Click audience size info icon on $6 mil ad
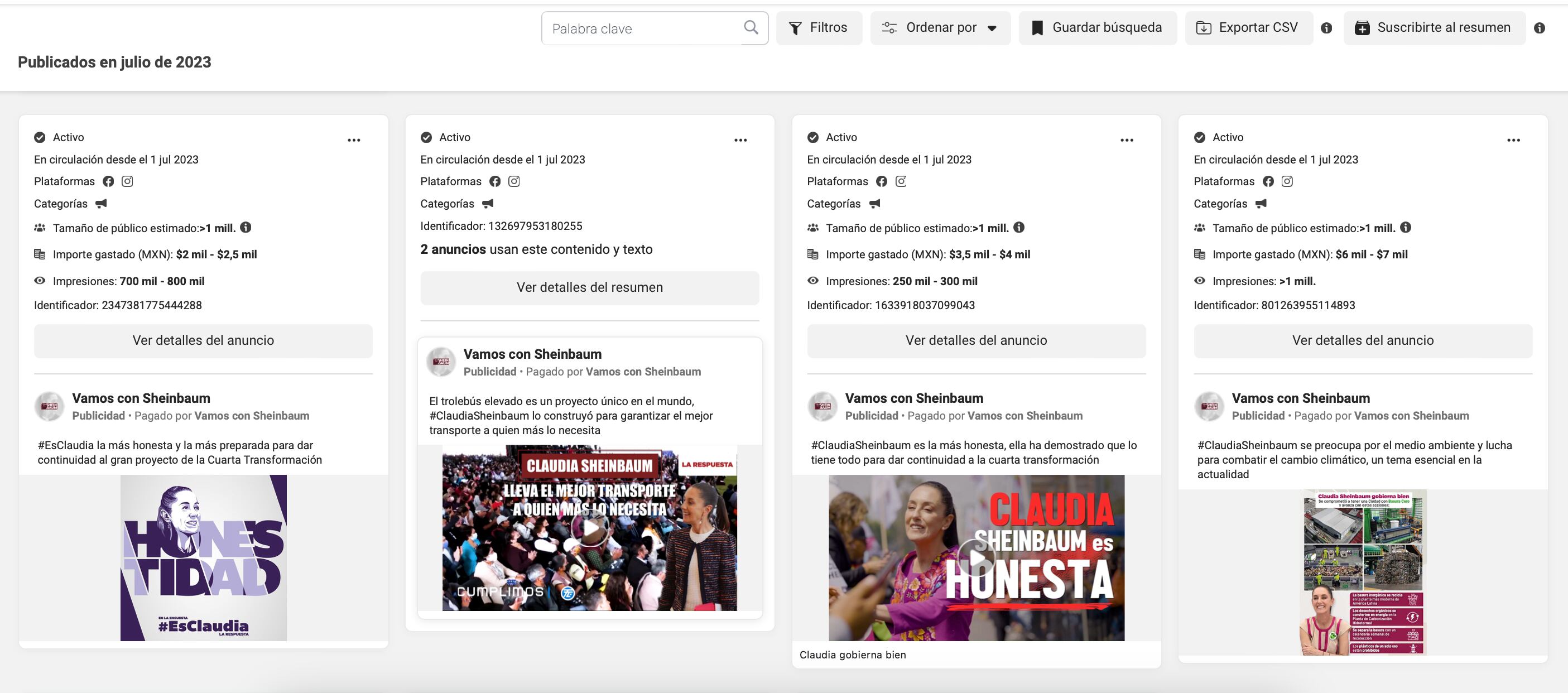Viewport: 1568px width, 693px height. 1406,228
